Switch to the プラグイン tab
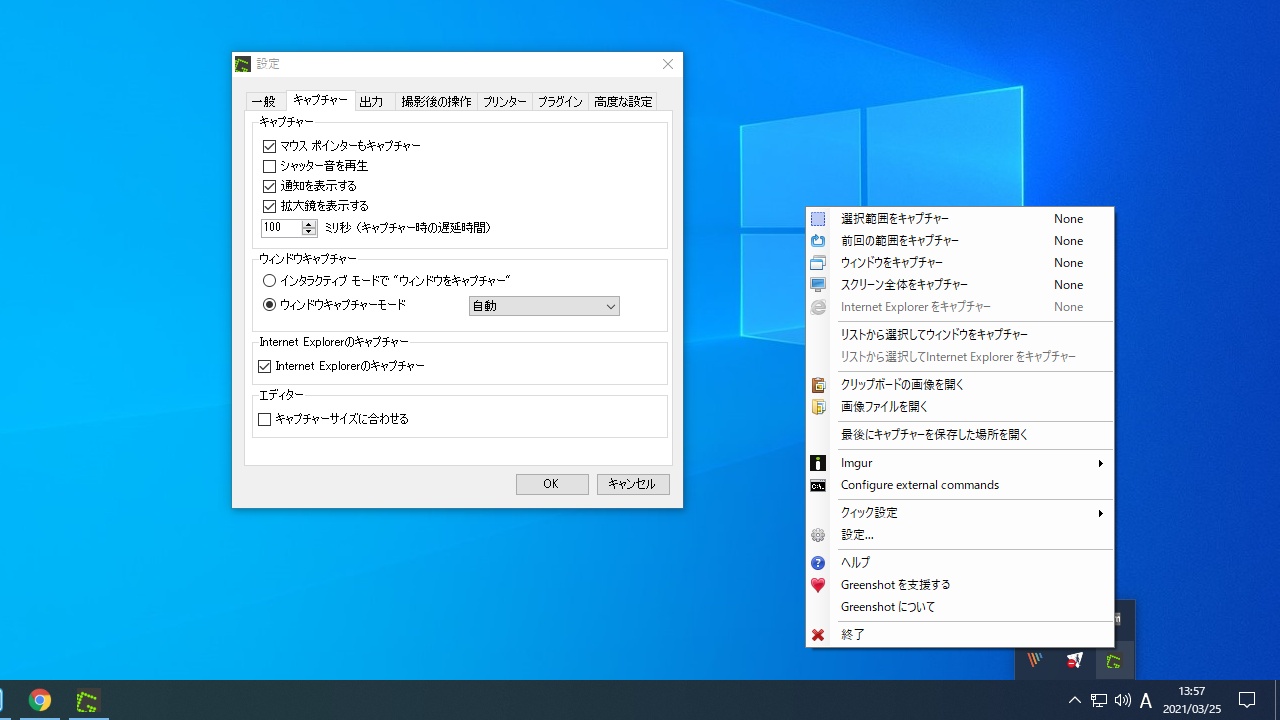 click(560, 102)
